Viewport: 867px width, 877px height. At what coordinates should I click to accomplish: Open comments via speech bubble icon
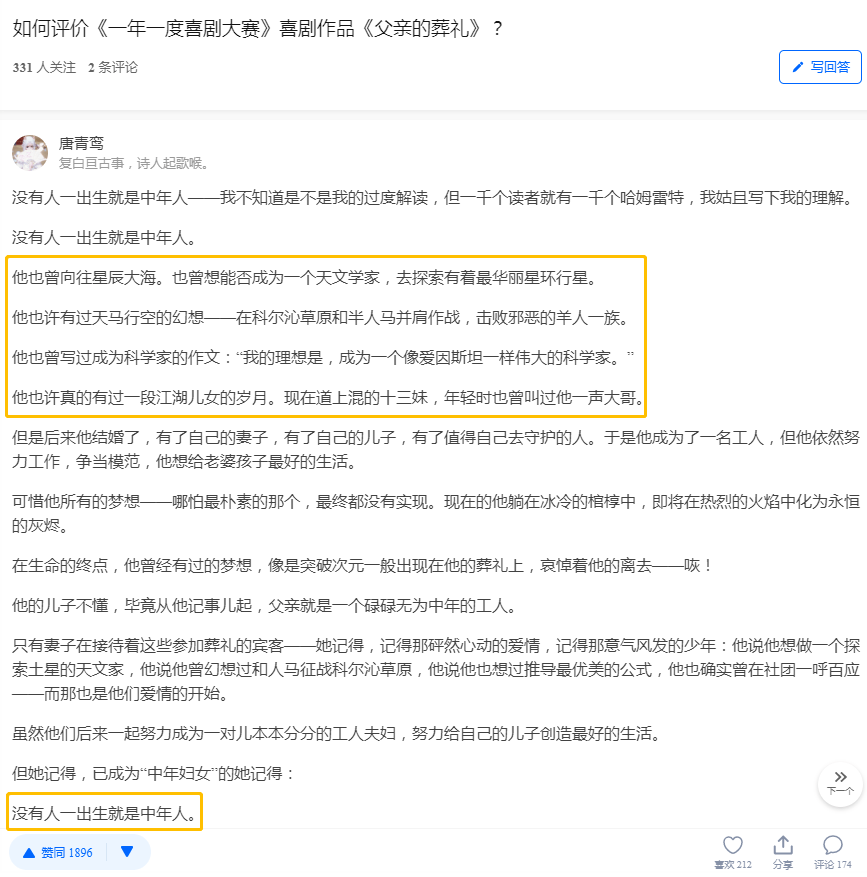tap(832, 845)
